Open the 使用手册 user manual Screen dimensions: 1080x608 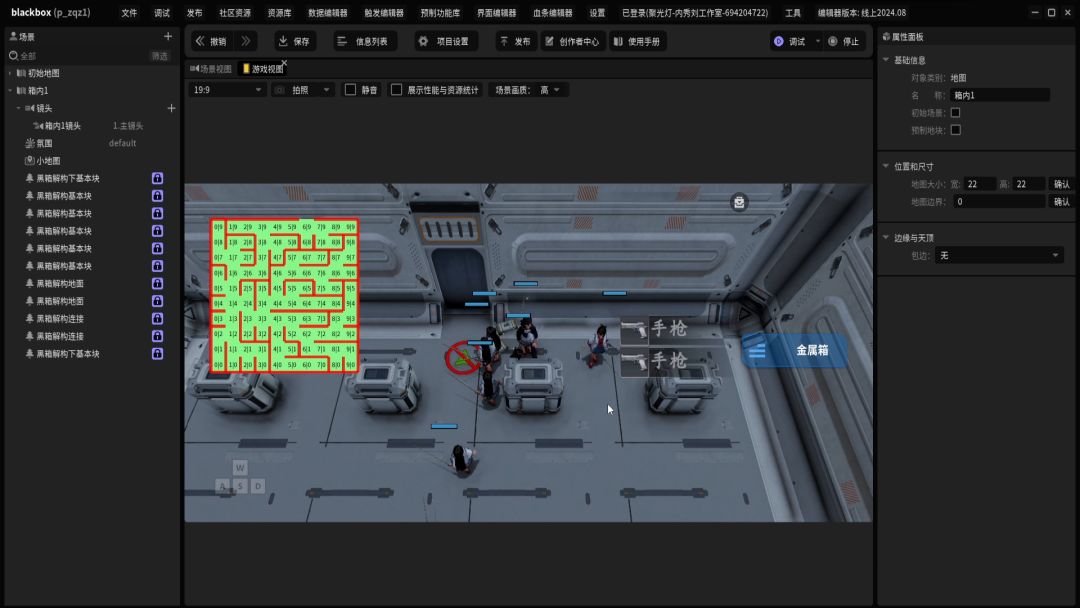click(636, 41)
